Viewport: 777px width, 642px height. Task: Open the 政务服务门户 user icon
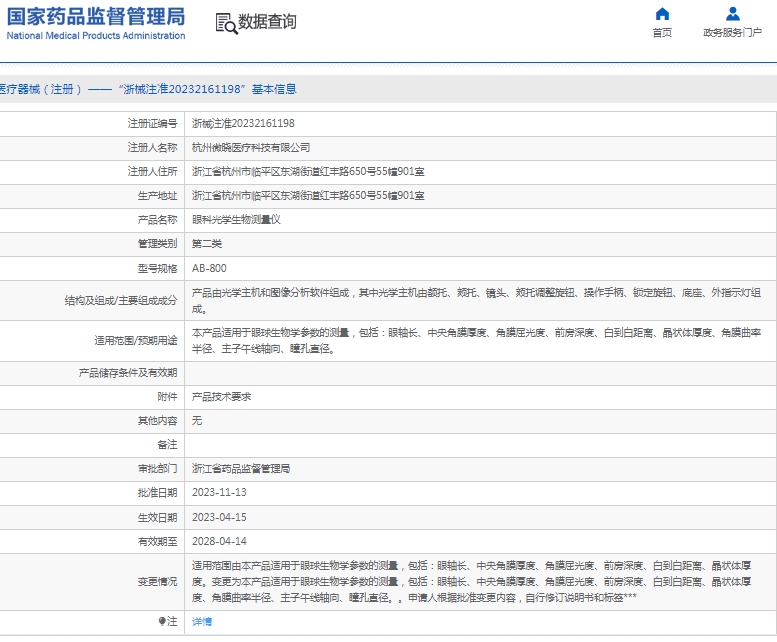(732, 14)
